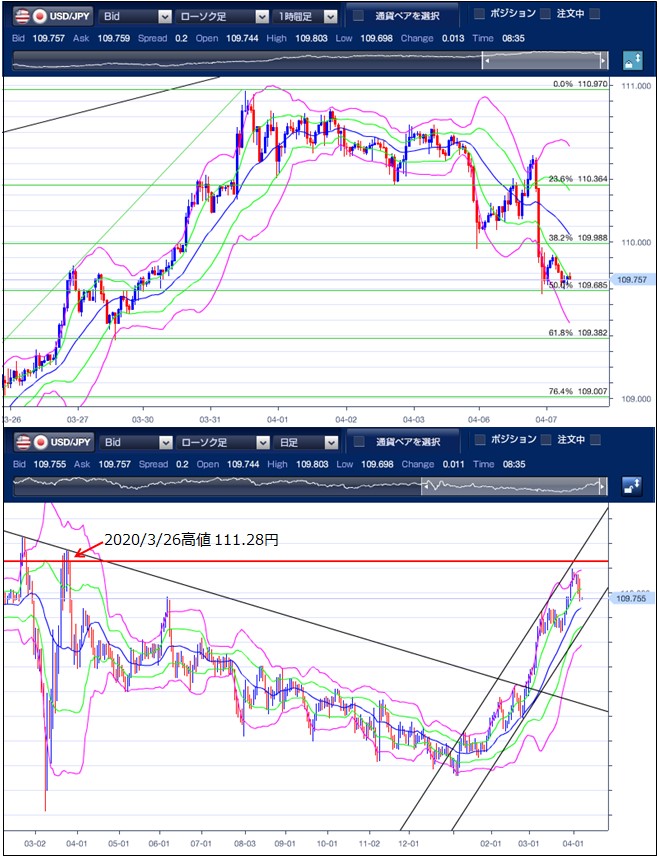Click the 61.8% Fibonacci level label
The width and height of the screenshot is (659, 859).
(560, 332)
